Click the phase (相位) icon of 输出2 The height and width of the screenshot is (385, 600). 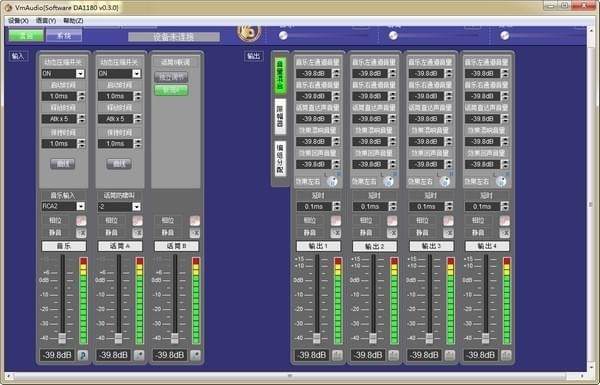392,221
